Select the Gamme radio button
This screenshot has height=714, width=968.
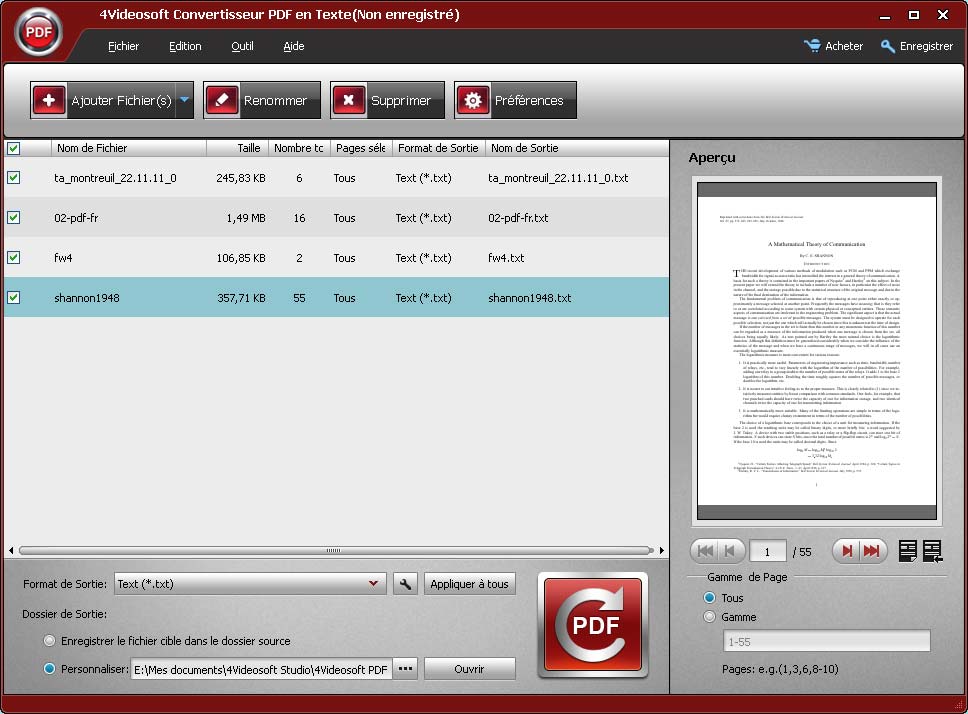click(x=708, y=617)
